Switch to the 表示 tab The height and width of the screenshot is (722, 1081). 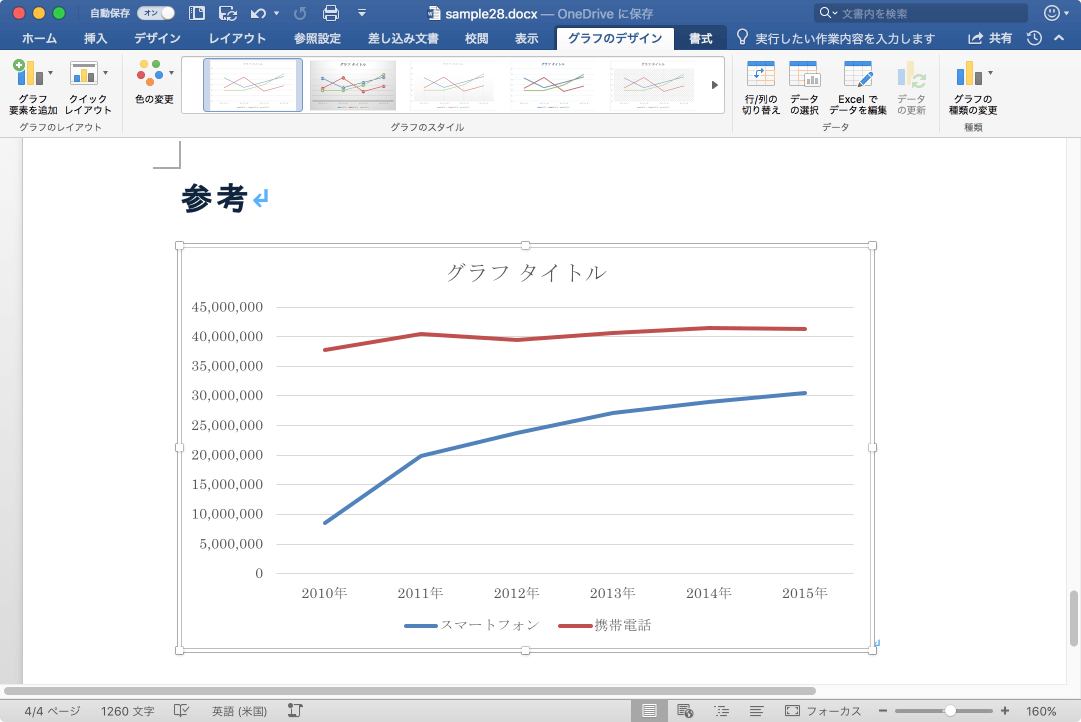(x=527, y=39)
